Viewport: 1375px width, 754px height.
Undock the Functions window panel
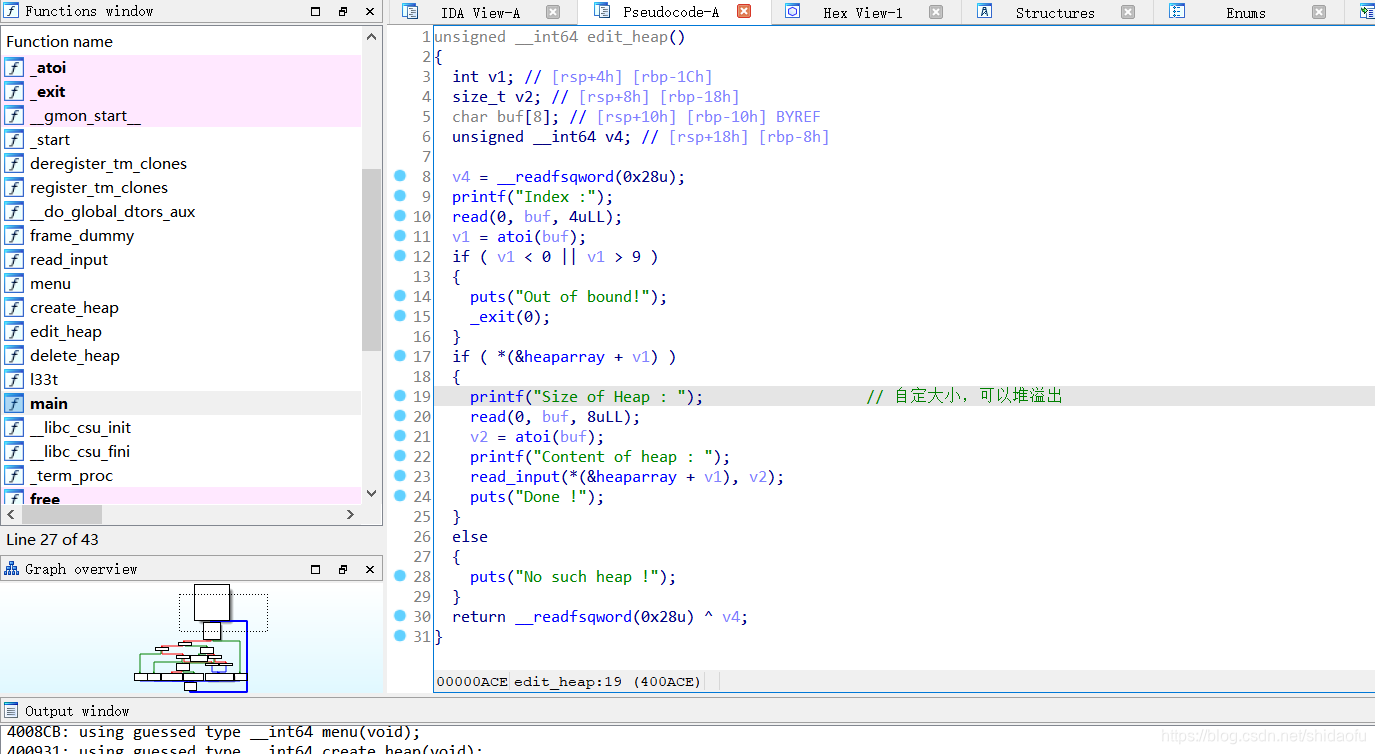[x=343, y=12]
